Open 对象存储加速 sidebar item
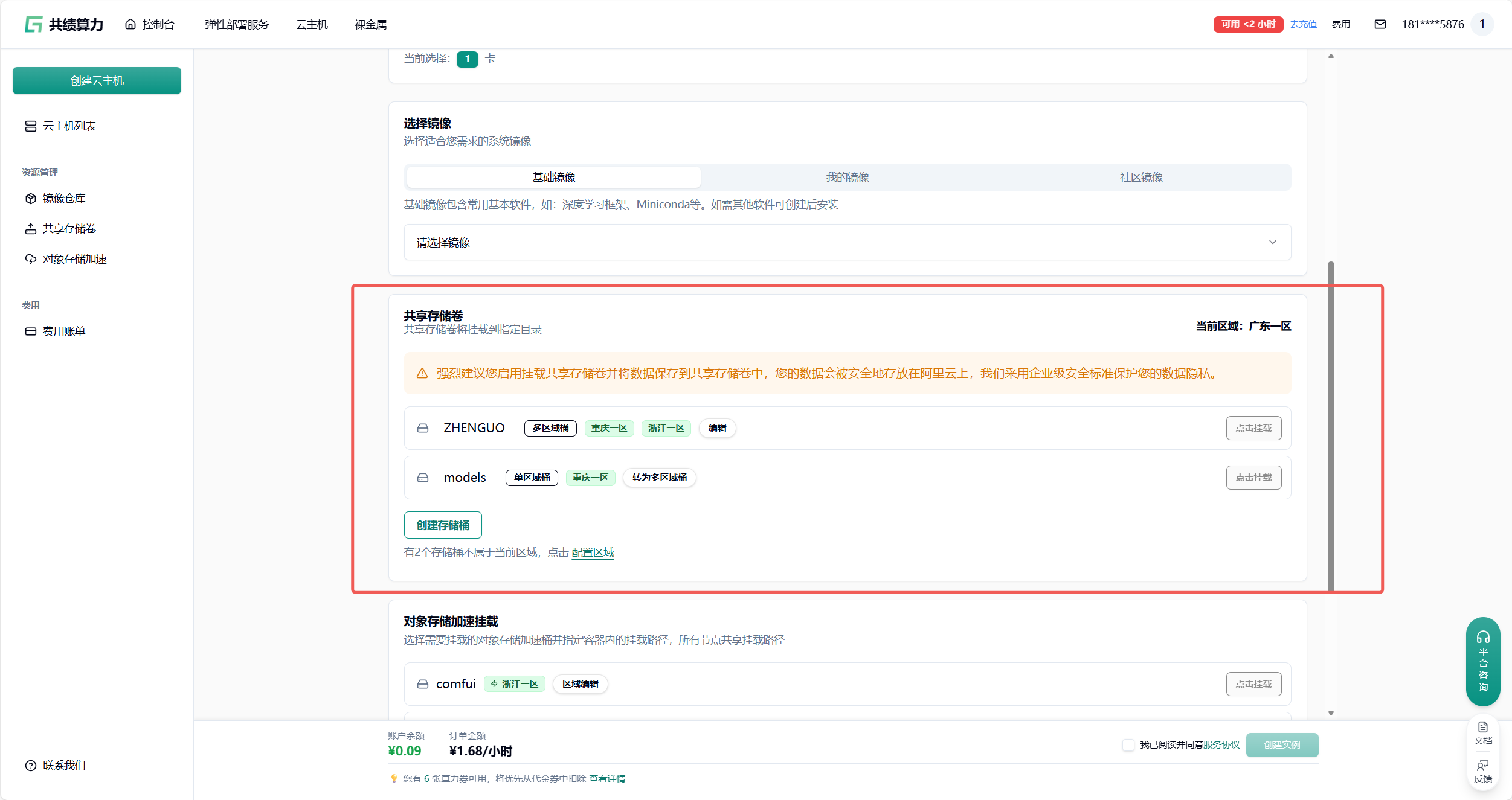Image resolution: width=1512 pixels, height=800 pixels. click(74, 259)
